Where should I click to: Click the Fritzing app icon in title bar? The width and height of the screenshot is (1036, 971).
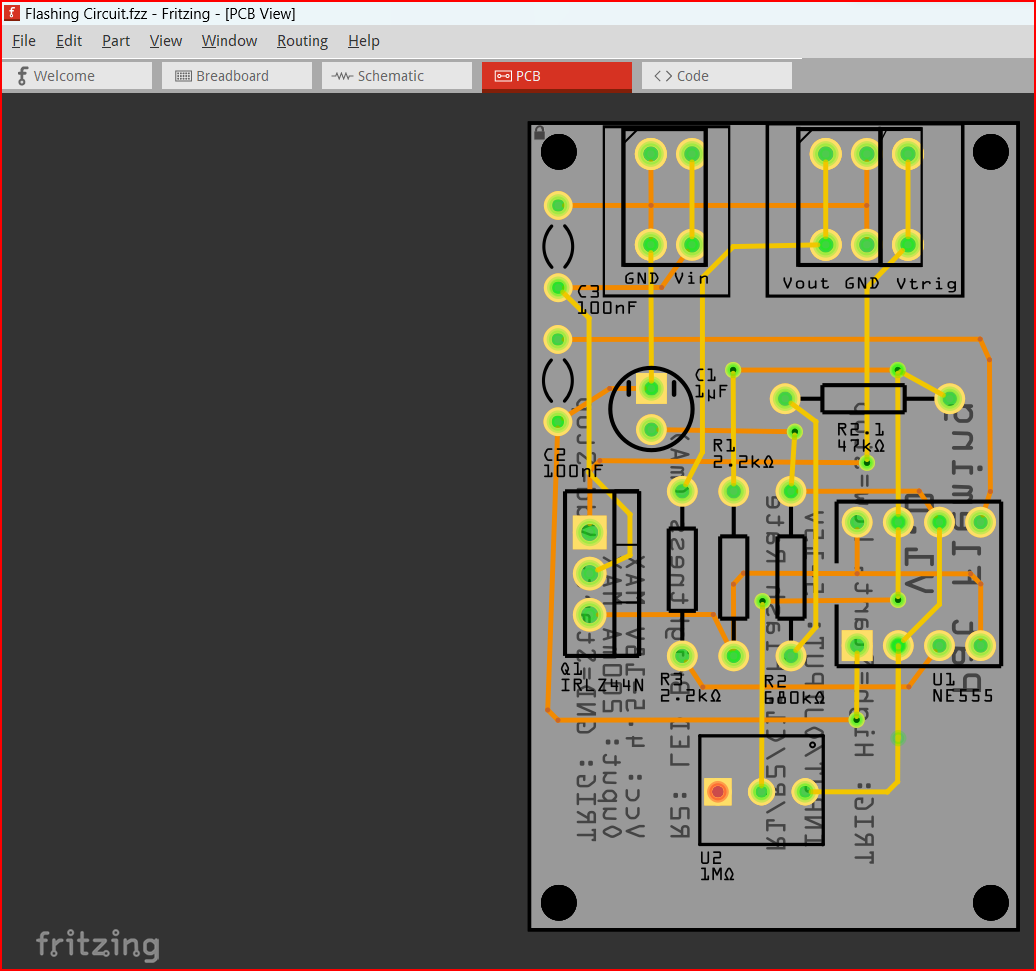click(x=12, y=14)
